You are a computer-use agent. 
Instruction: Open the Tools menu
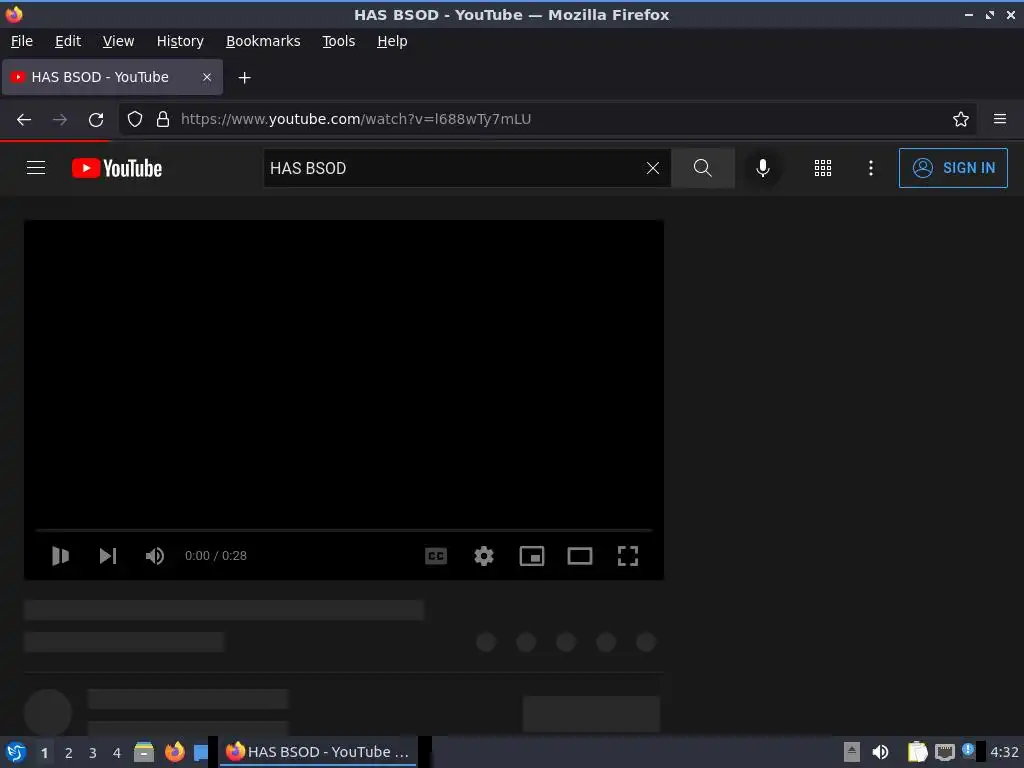(338, 41)
